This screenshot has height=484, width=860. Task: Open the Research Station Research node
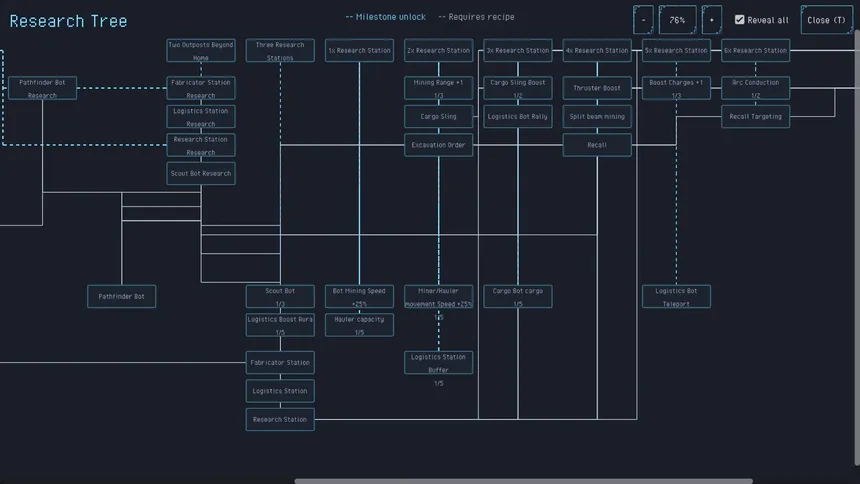point(201,145)
